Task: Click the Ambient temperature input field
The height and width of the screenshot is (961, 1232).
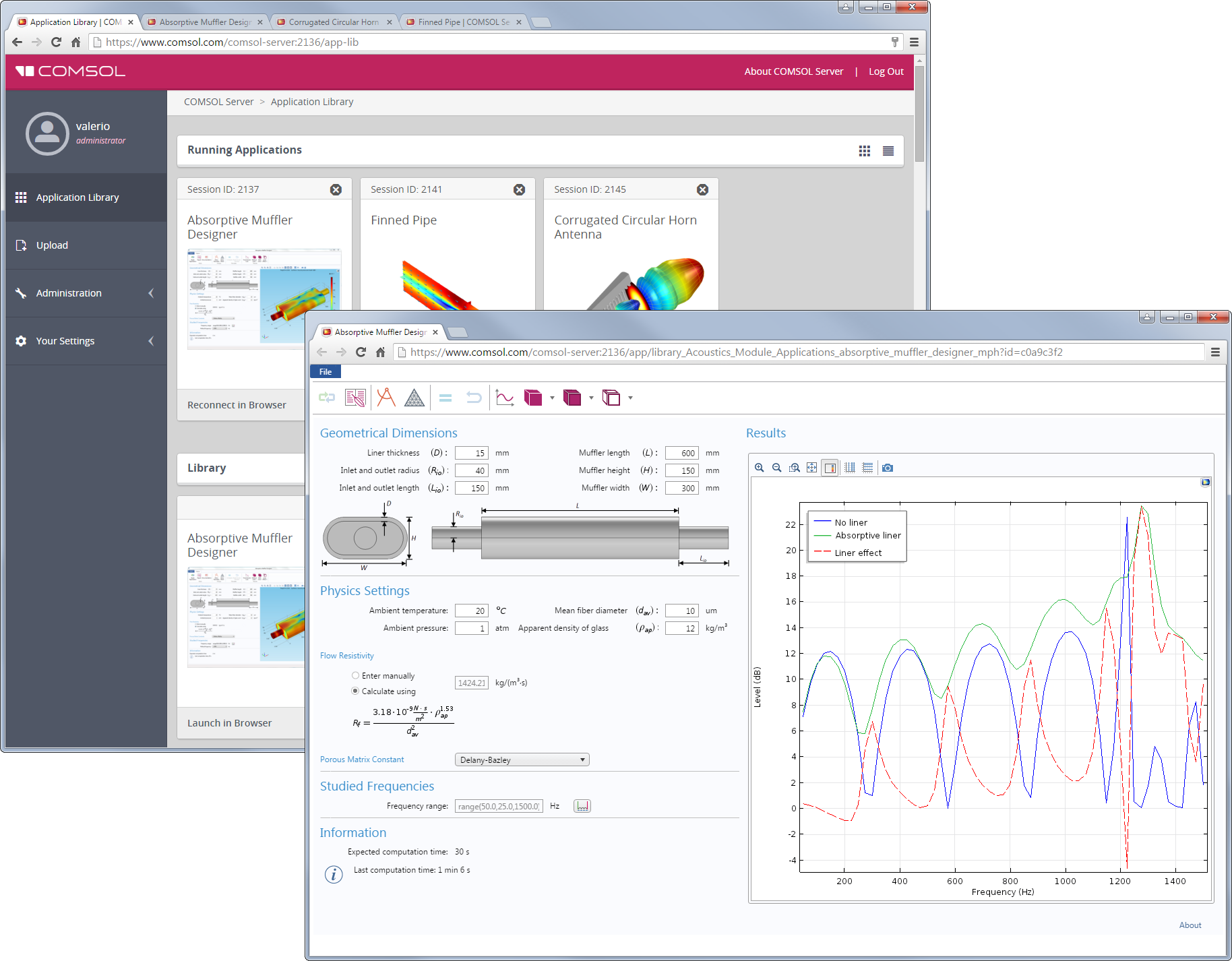Action: pos(472,611)
